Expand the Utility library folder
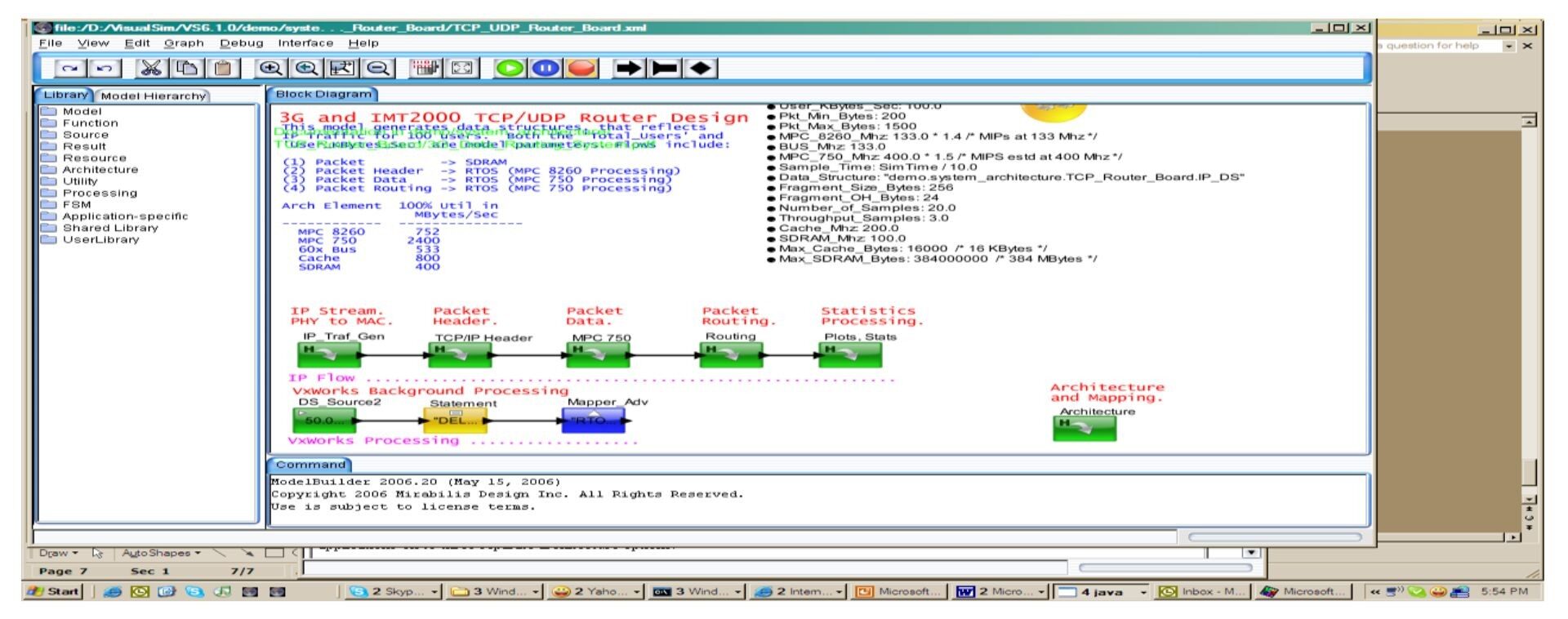 tap(69, 181)
